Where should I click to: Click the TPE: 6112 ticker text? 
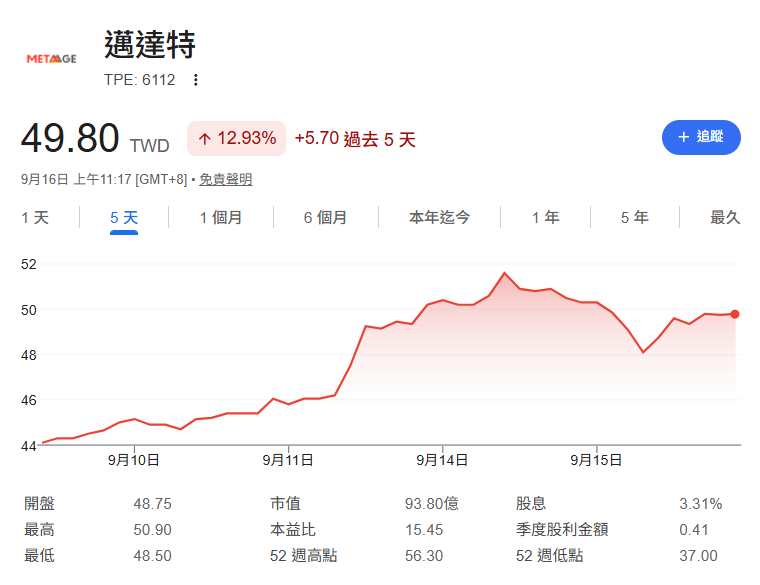click(140, 80)
